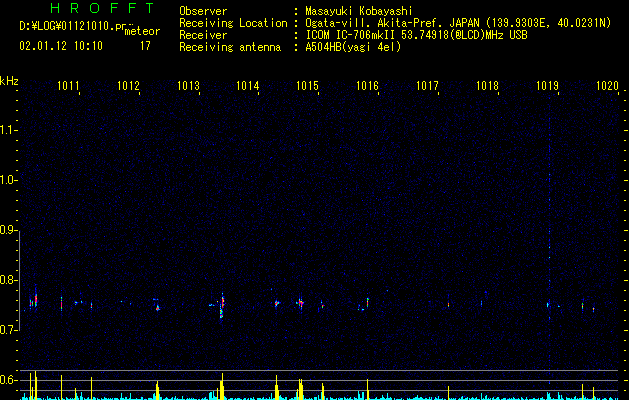Click the gray frequency range bracket beside 0.8
The width and height of the screenshot is (629, 400).
pos(20,280)
